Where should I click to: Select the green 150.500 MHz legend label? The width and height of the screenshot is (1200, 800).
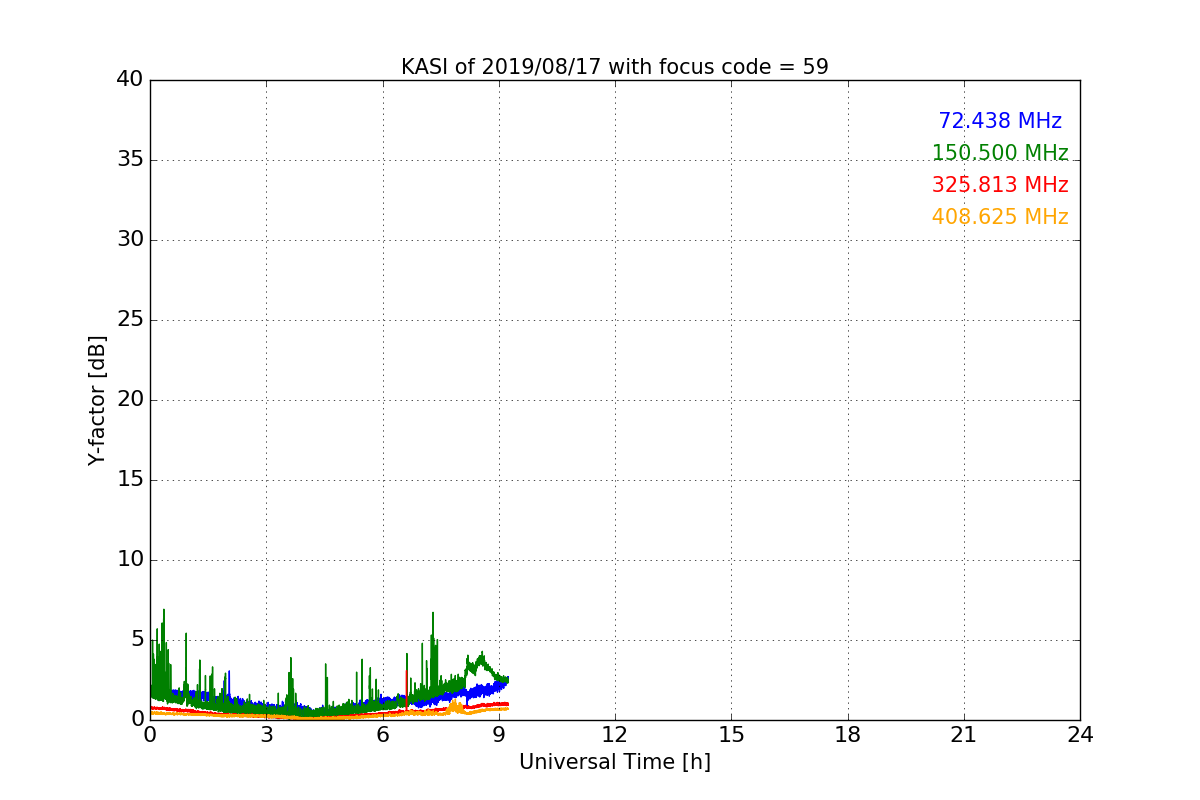1000,153
